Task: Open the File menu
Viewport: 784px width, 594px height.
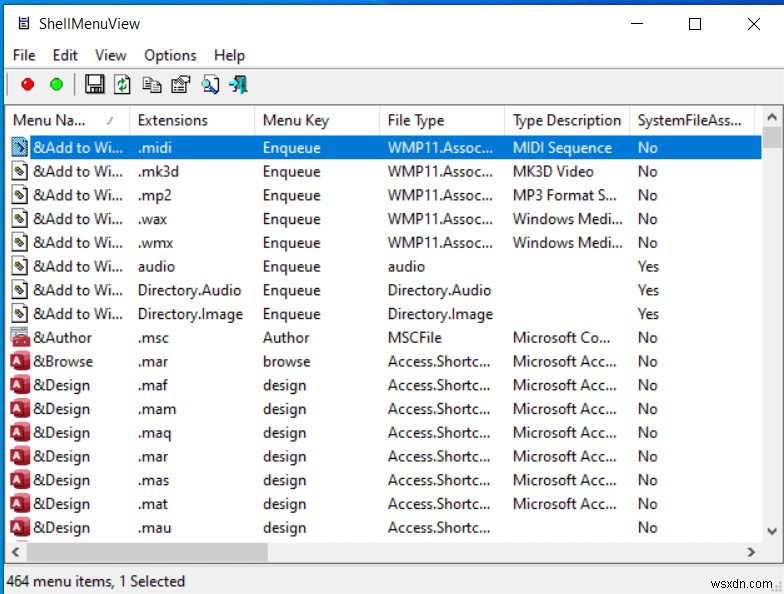Action: coord(24,55)
